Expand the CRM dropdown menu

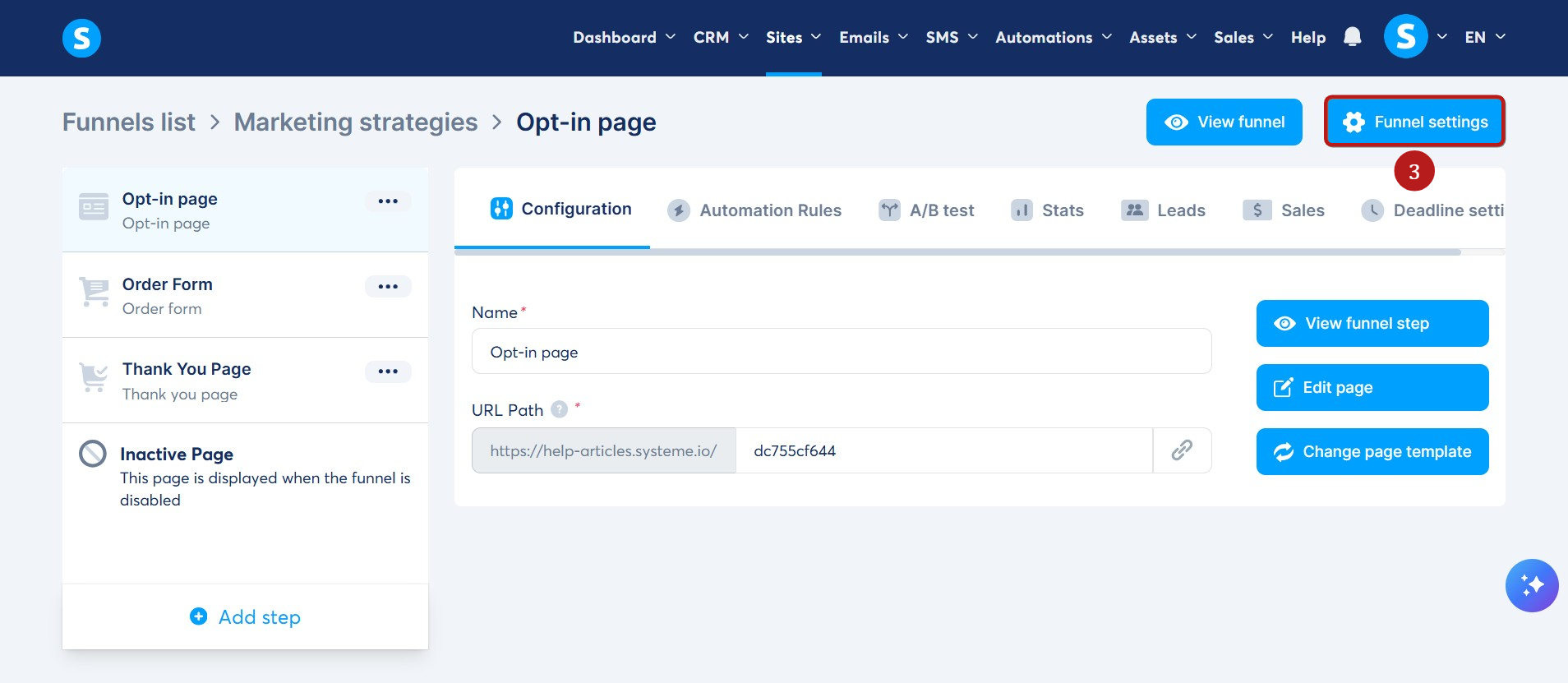coord(721,38)
